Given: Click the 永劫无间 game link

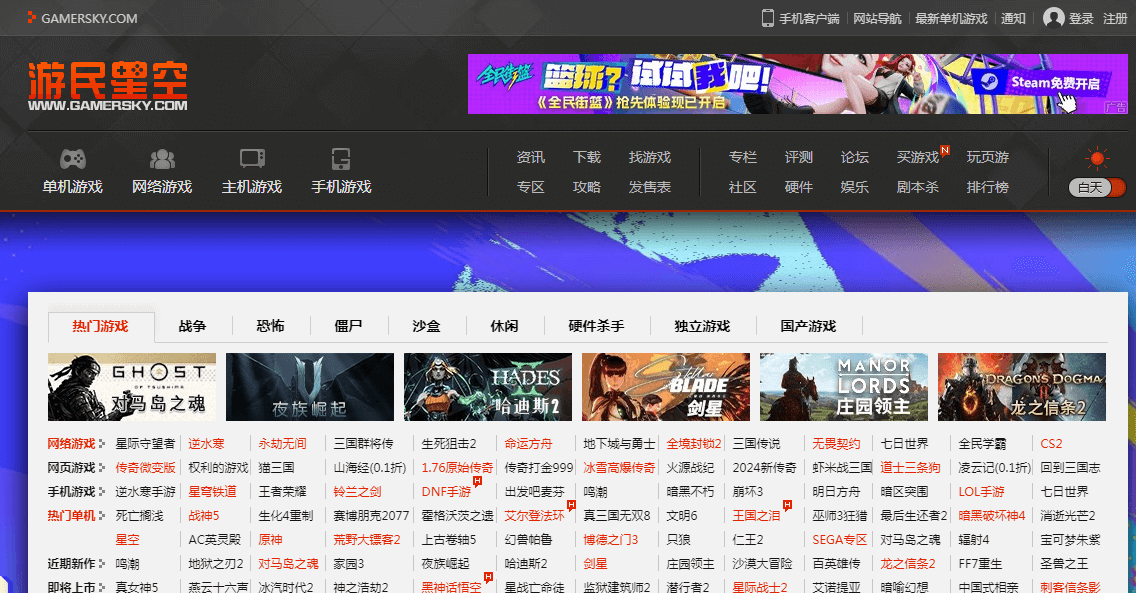Looking at the screenshot, I should coord(283,444).
